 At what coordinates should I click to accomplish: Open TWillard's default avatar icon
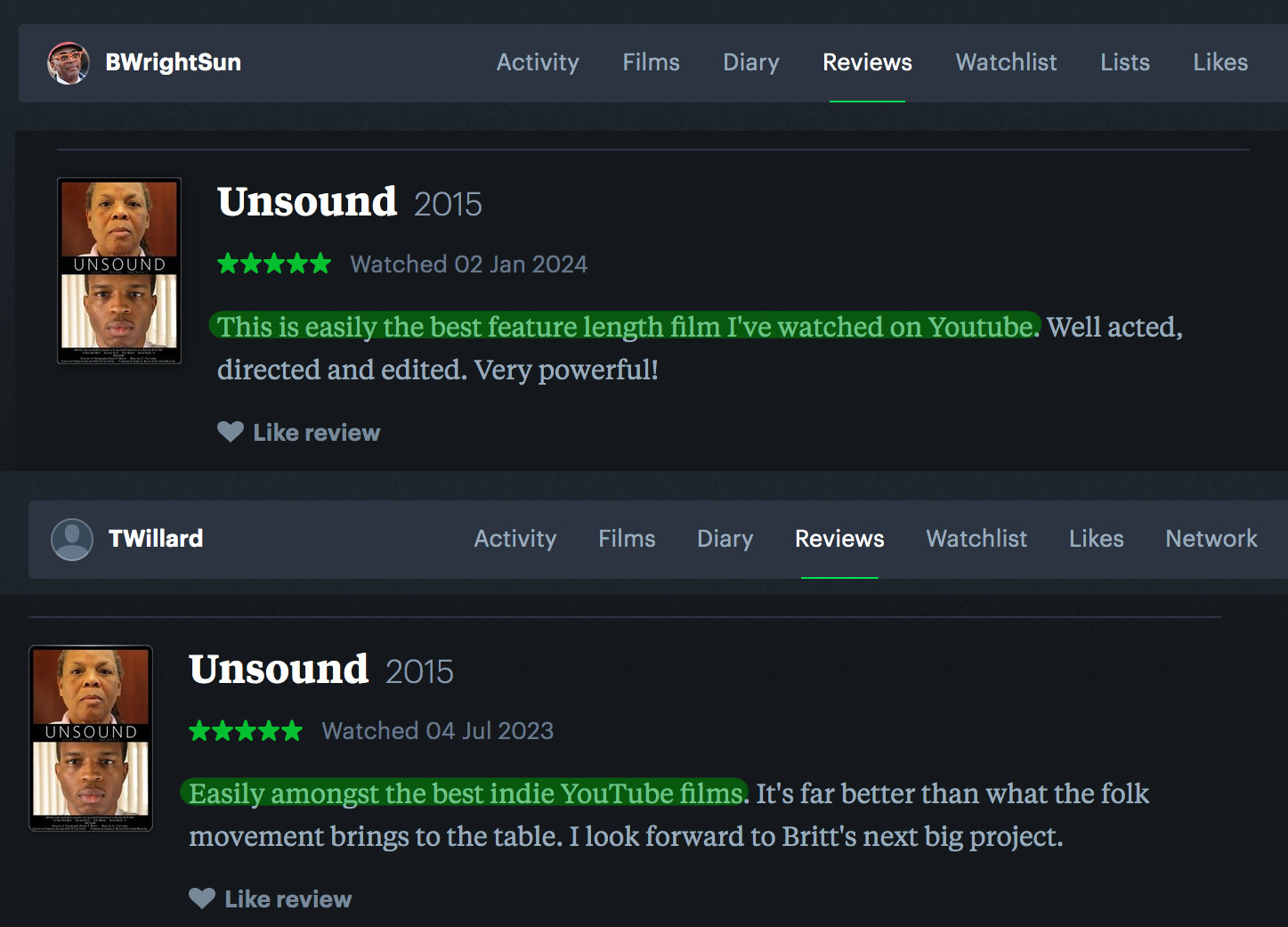[72, 539]
